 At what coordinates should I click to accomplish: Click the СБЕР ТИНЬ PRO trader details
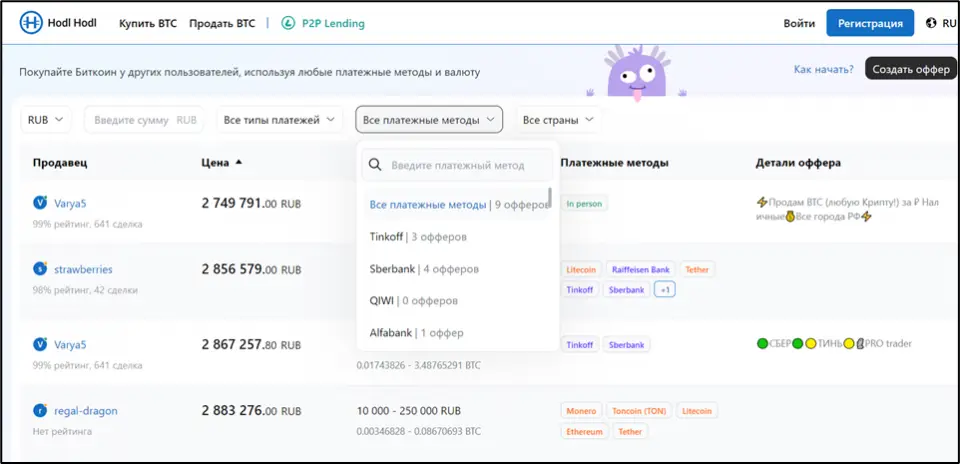click(x=834, y=343)
